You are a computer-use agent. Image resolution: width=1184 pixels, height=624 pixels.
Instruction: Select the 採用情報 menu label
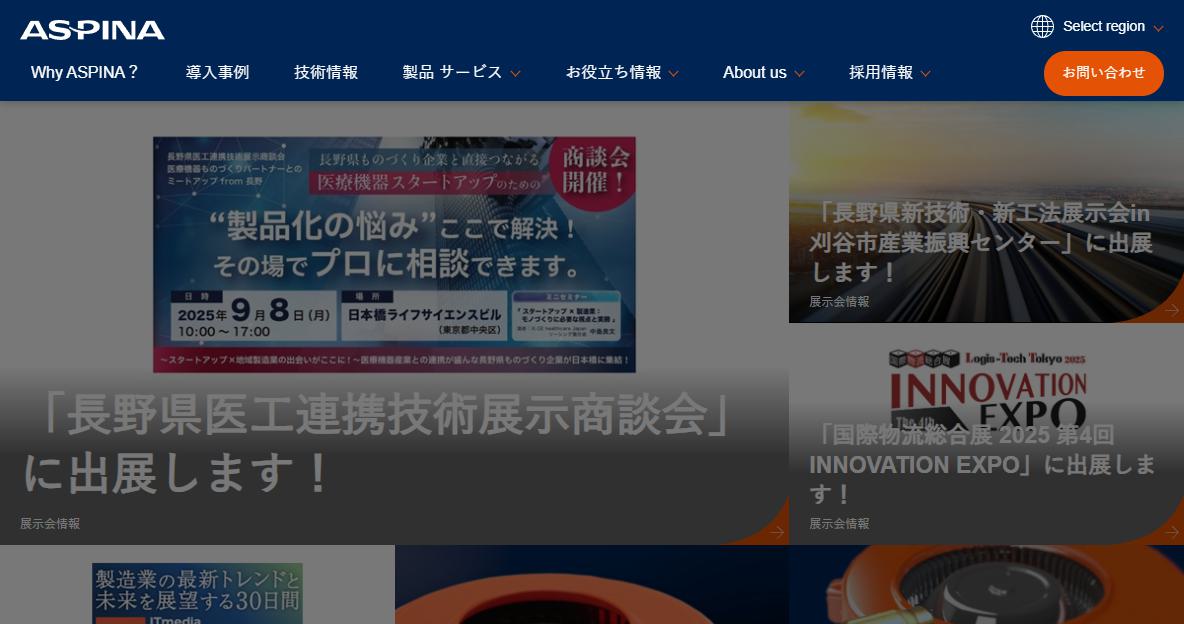point(881,73)
